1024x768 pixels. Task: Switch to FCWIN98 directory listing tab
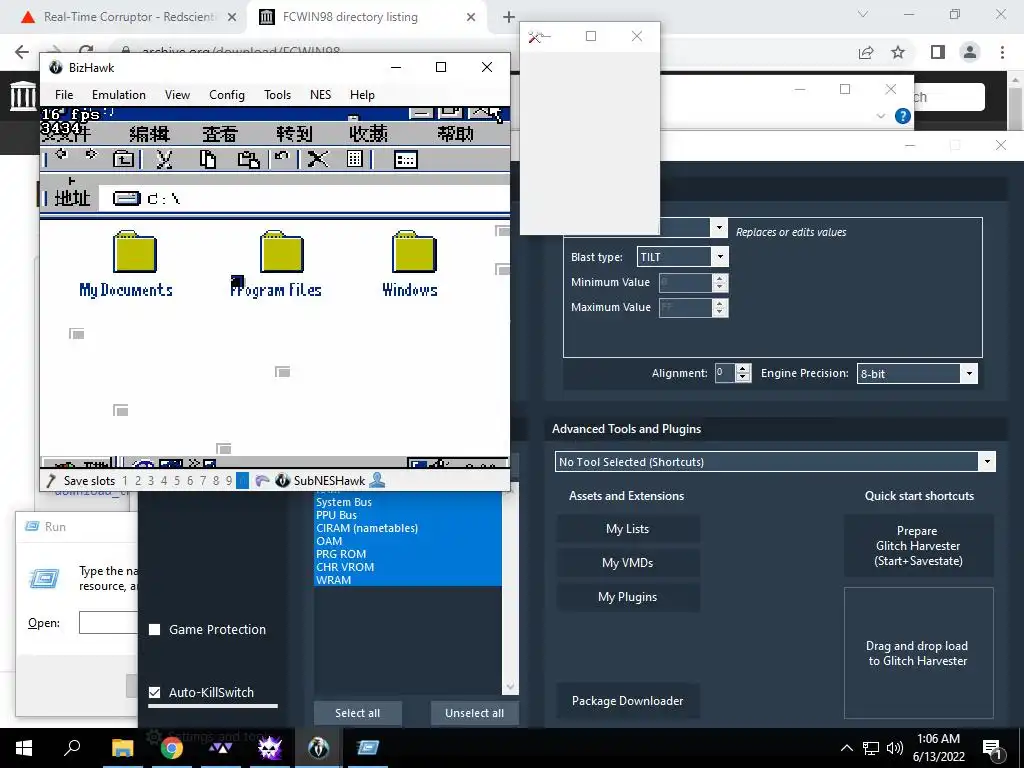click(x=366, y=17)
